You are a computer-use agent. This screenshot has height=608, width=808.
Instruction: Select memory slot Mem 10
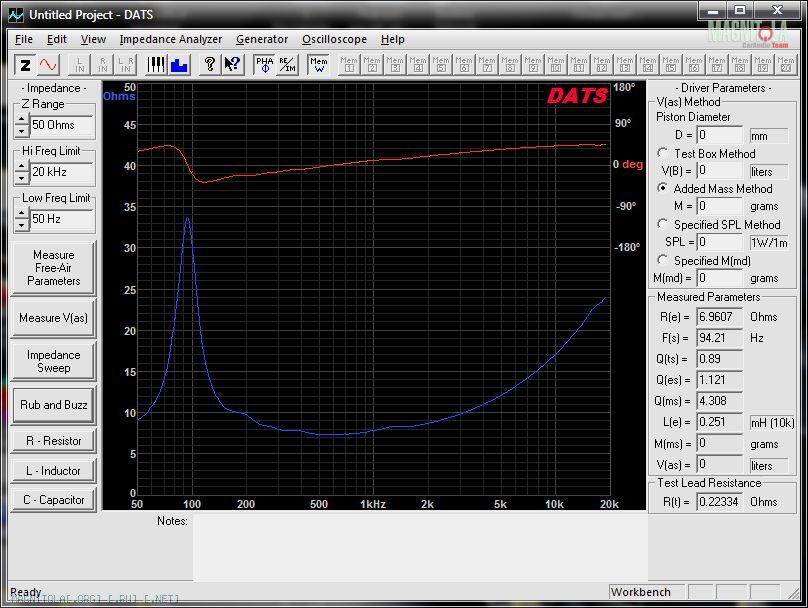(556, 65)
